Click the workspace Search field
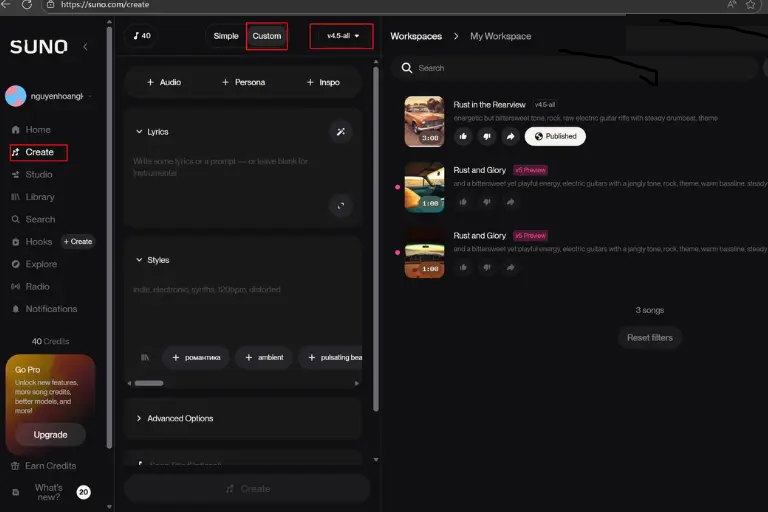Image resolution: width=768 pixels, height=512 pixels. tap(575, 68)
